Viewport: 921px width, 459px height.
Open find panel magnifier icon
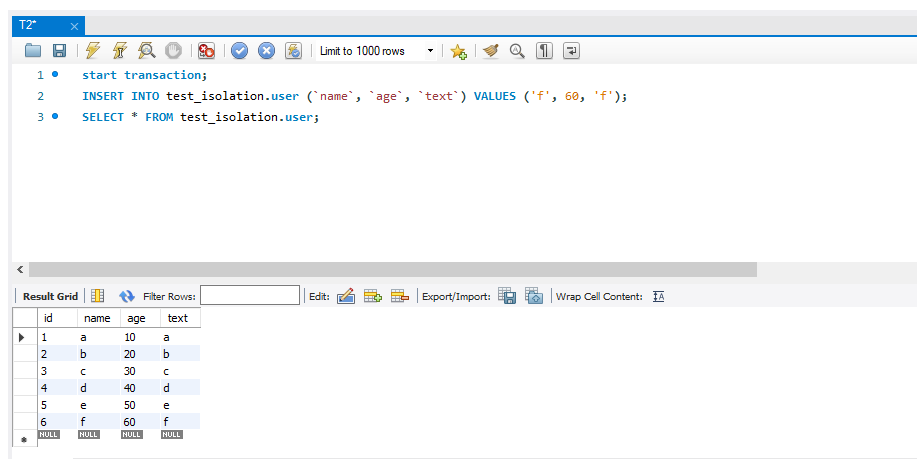(517, 51)
